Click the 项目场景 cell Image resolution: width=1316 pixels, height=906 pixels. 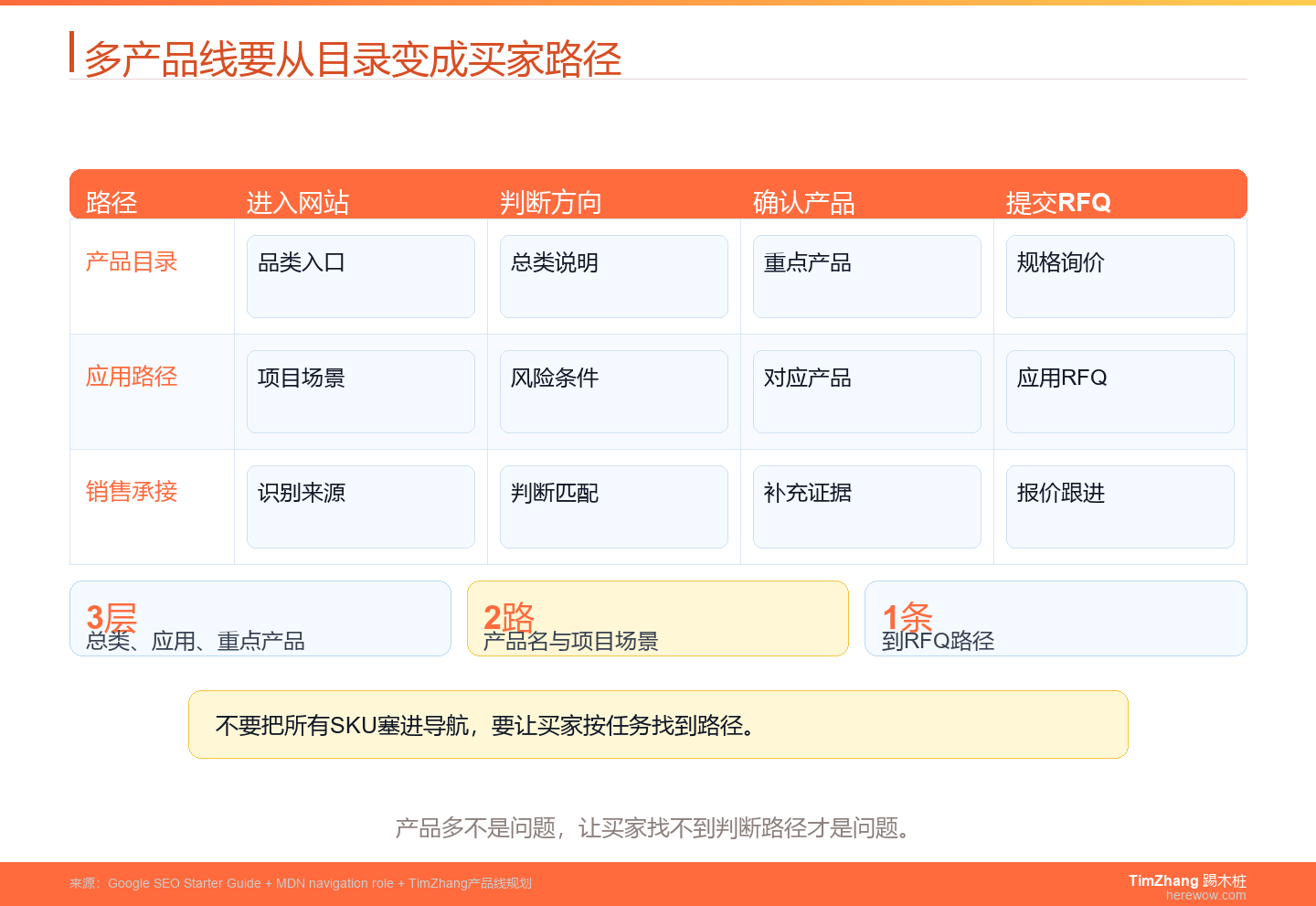click(361, 392)
